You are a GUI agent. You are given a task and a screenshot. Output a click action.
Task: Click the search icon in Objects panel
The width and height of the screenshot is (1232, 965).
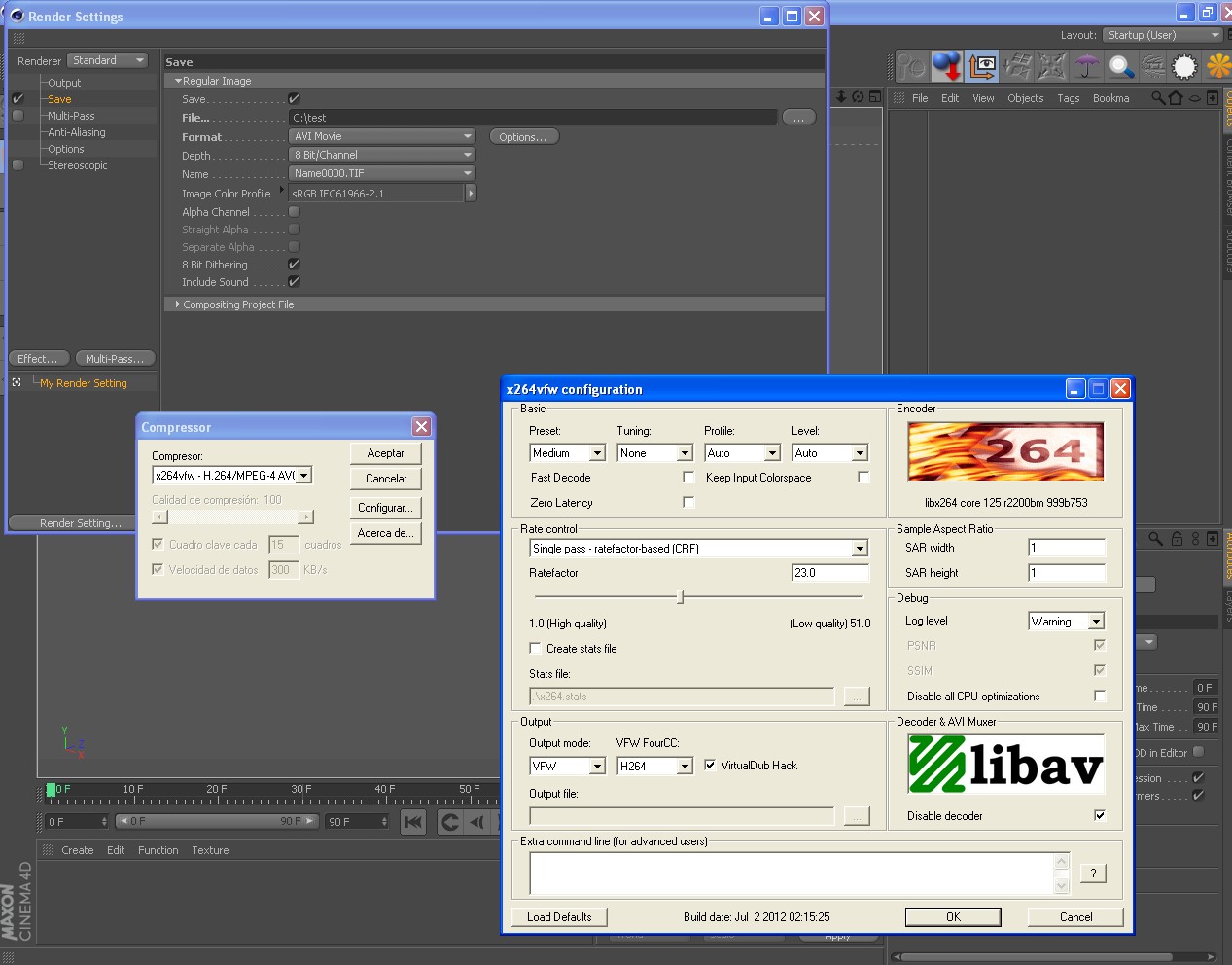(1157, 98)
